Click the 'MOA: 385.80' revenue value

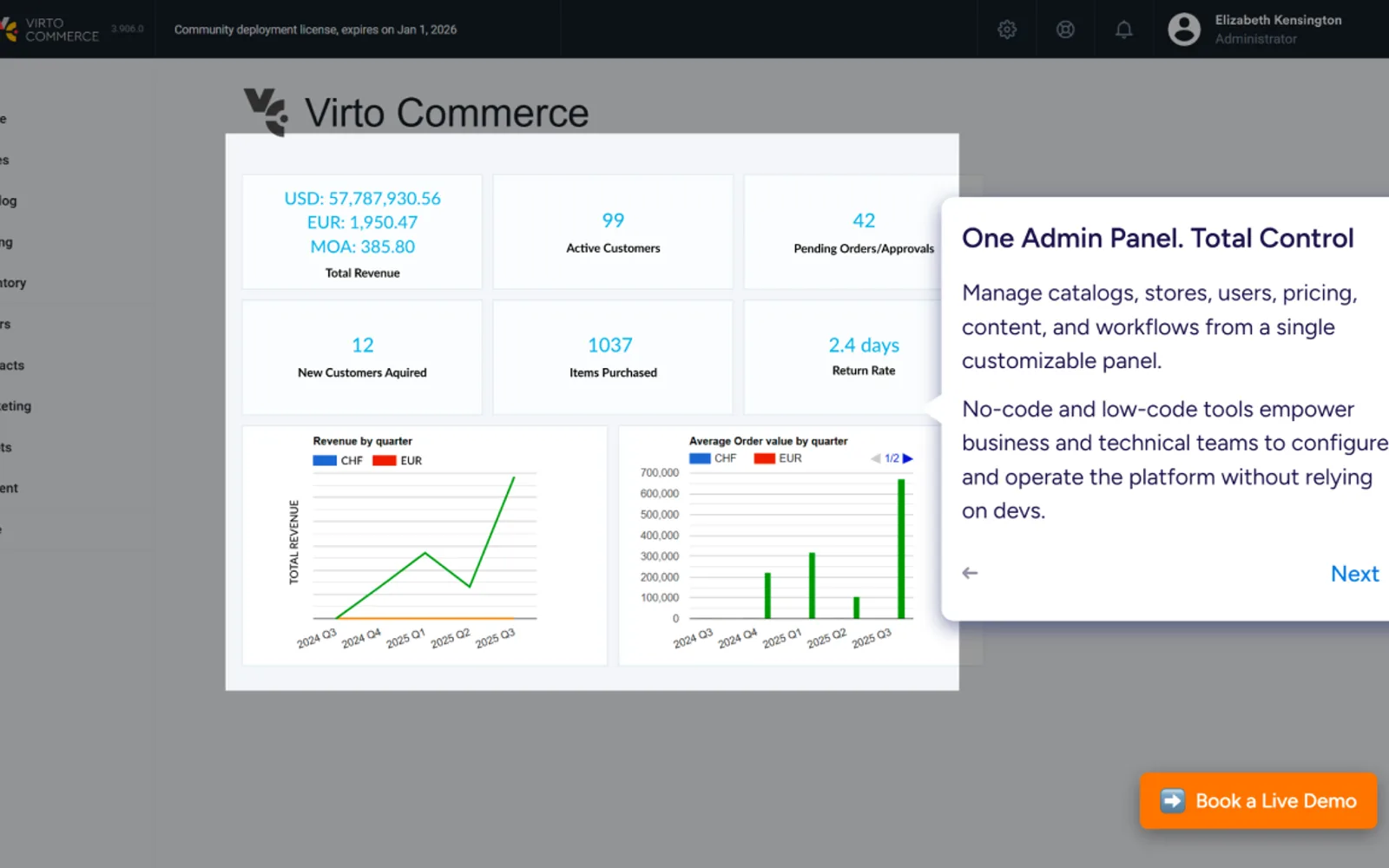tap(362, 247)
